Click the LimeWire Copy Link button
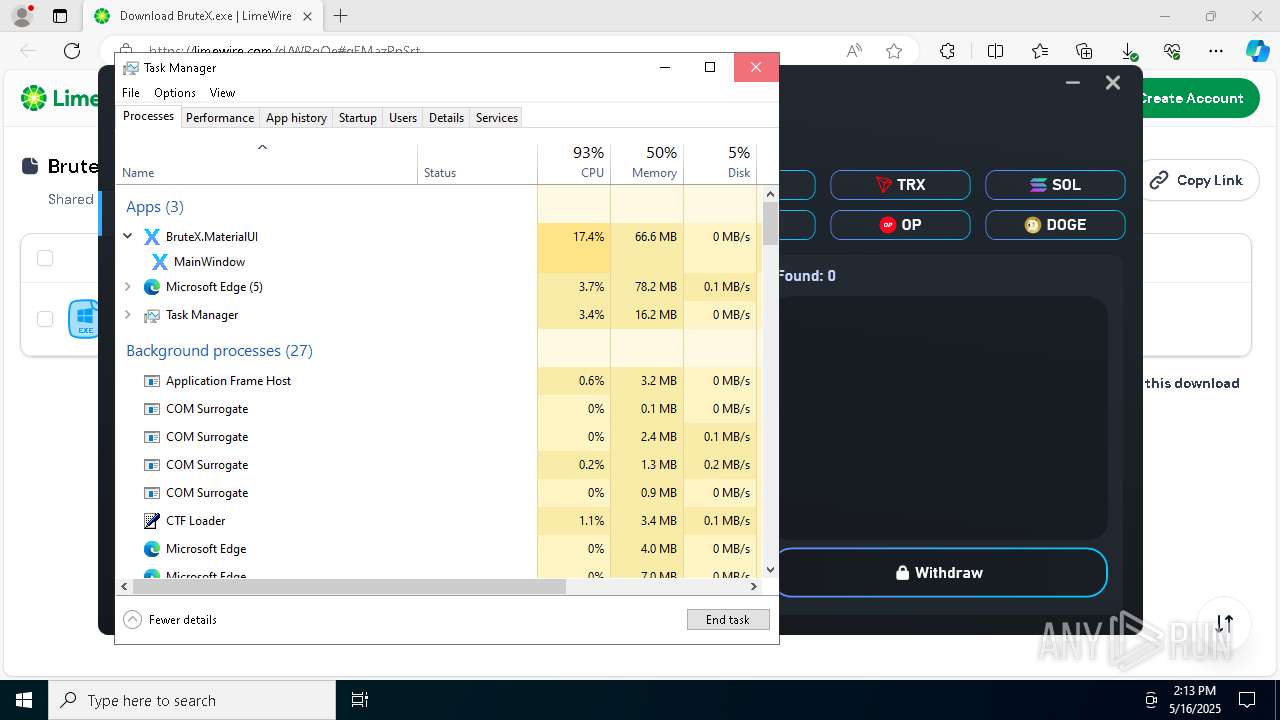This screenshot has width=1280, height=720. [1196, 180]
